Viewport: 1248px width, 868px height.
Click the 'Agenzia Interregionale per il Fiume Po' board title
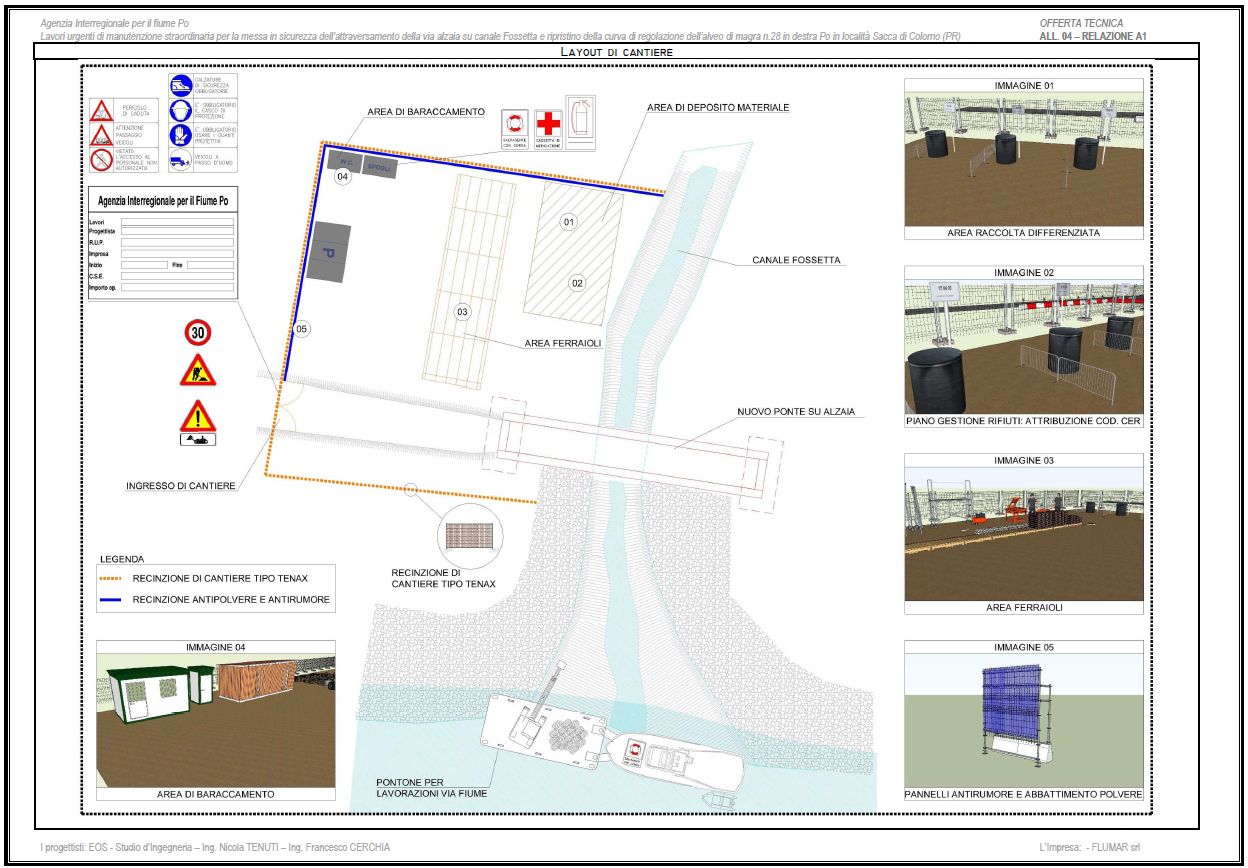coord(163,201)
